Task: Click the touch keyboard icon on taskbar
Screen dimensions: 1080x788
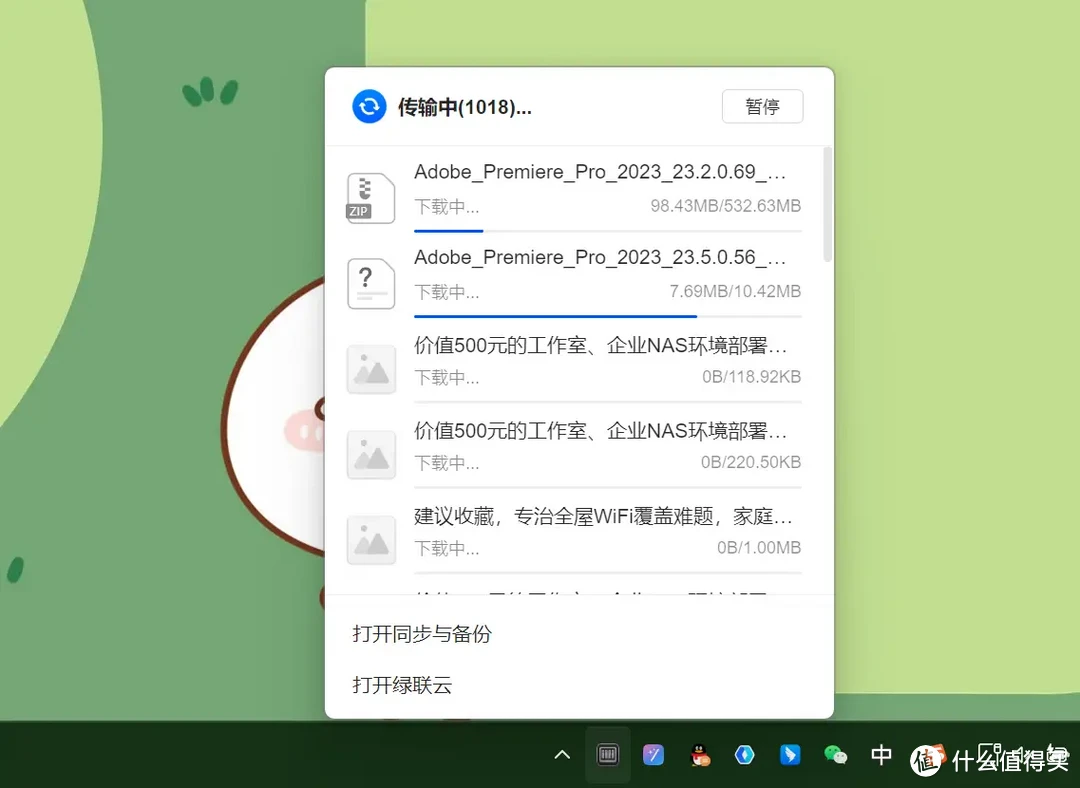Action: click(608, 755)
